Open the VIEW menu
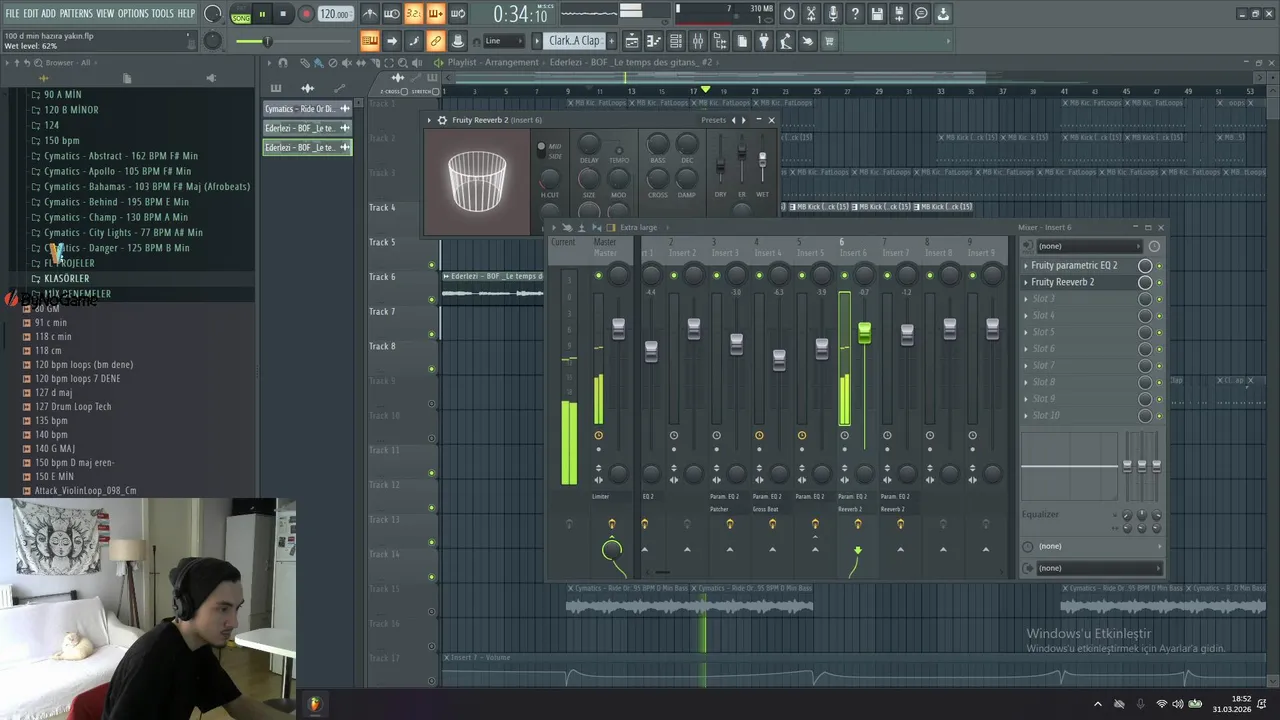This screenshot has width=1280, height=720. tap(105, 14)
